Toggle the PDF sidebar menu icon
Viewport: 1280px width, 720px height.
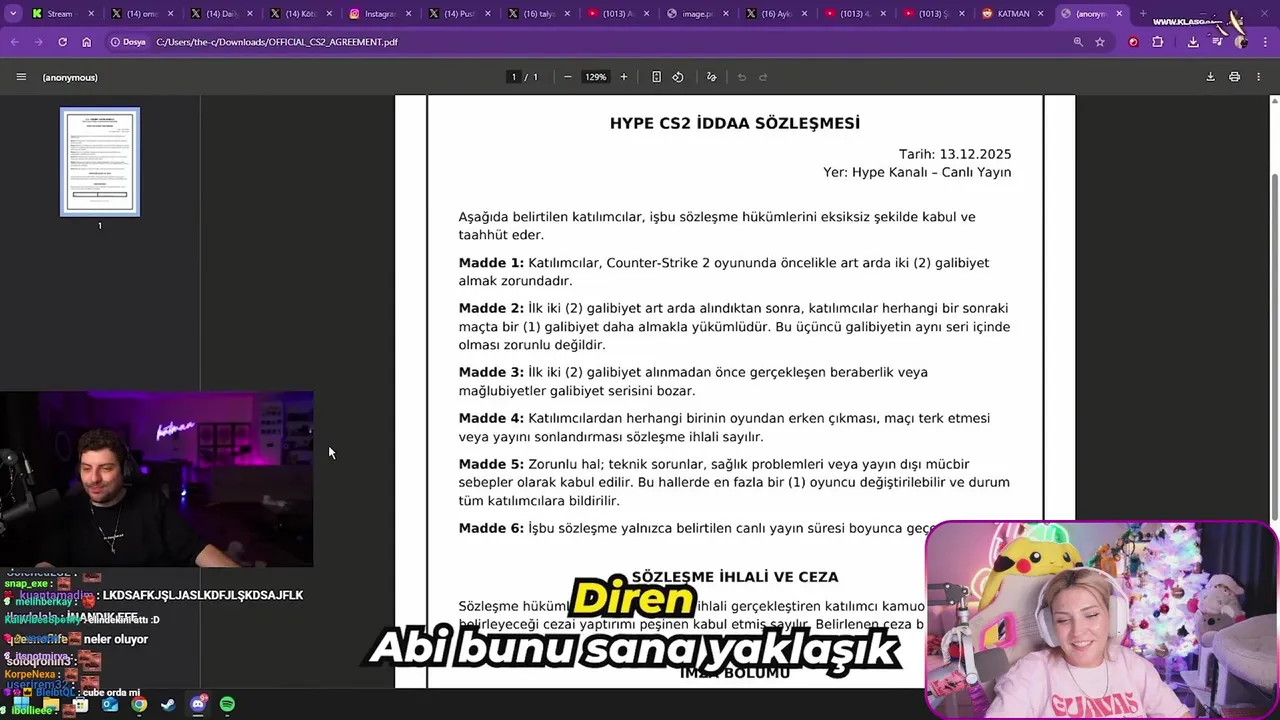[x=21, y=77]
